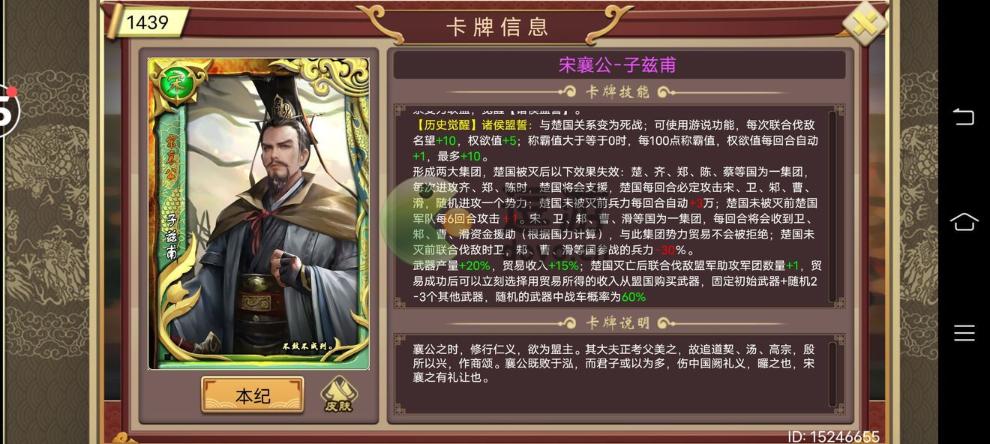
Task: Tap the green 宋 faction badge
Action: [x=172, y=83]
